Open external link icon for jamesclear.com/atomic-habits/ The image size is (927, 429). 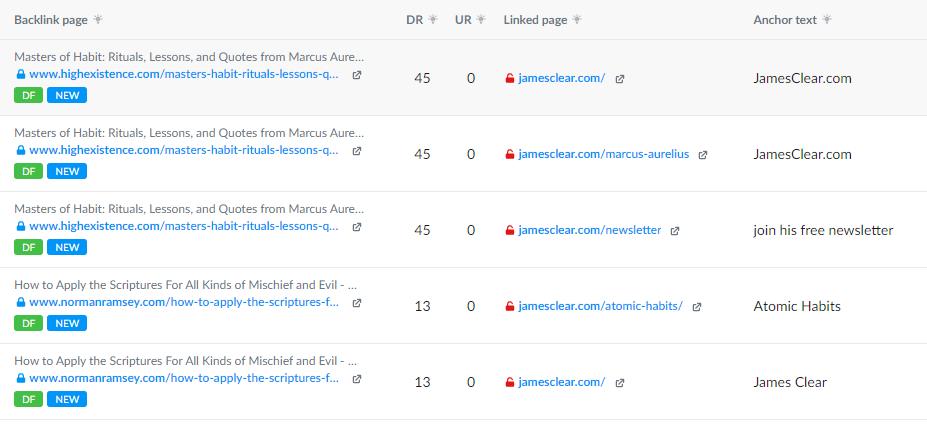click(696, 307)
